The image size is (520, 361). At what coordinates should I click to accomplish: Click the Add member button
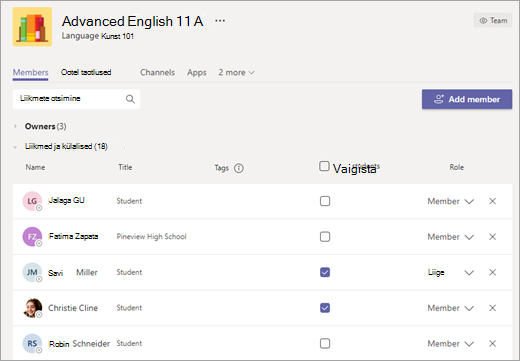pyautogui.click(x=467, y=99)
